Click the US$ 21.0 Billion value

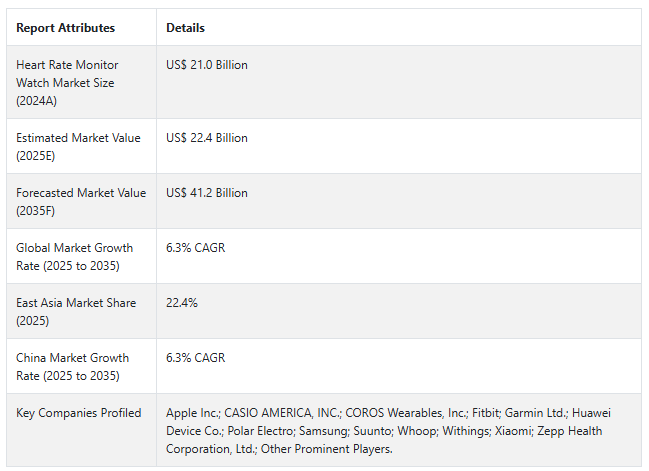tap(207, 65)
